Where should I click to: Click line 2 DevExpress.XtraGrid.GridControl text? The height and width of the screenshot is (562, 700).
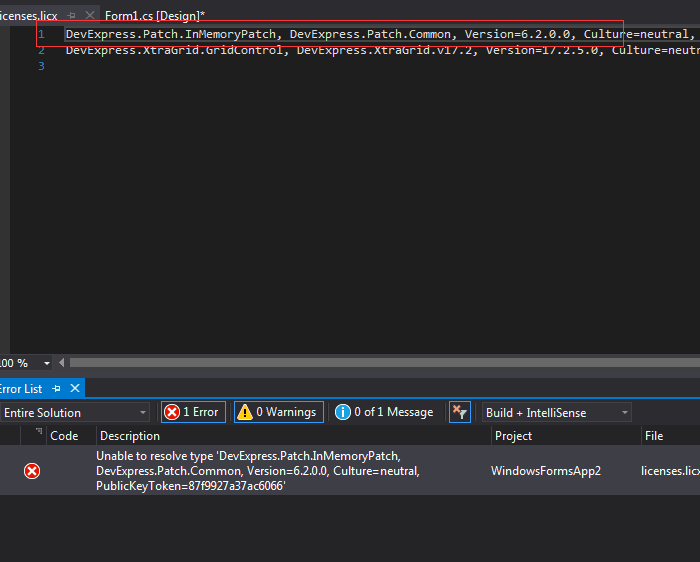(175, 50)
